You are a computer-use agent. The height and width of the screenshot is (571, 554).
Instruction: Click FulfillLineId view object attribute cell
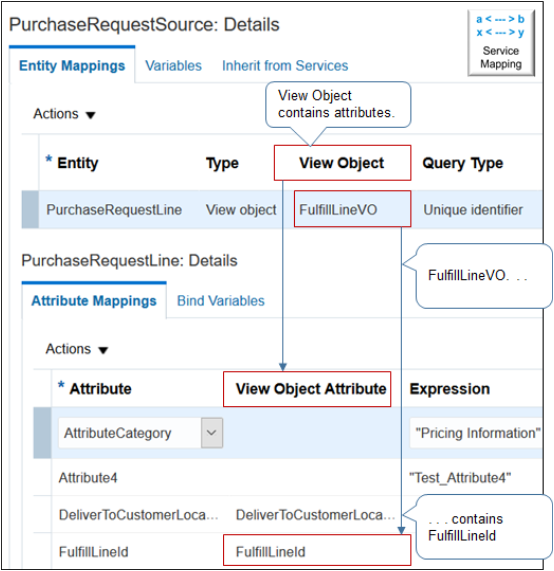point(317,550)
